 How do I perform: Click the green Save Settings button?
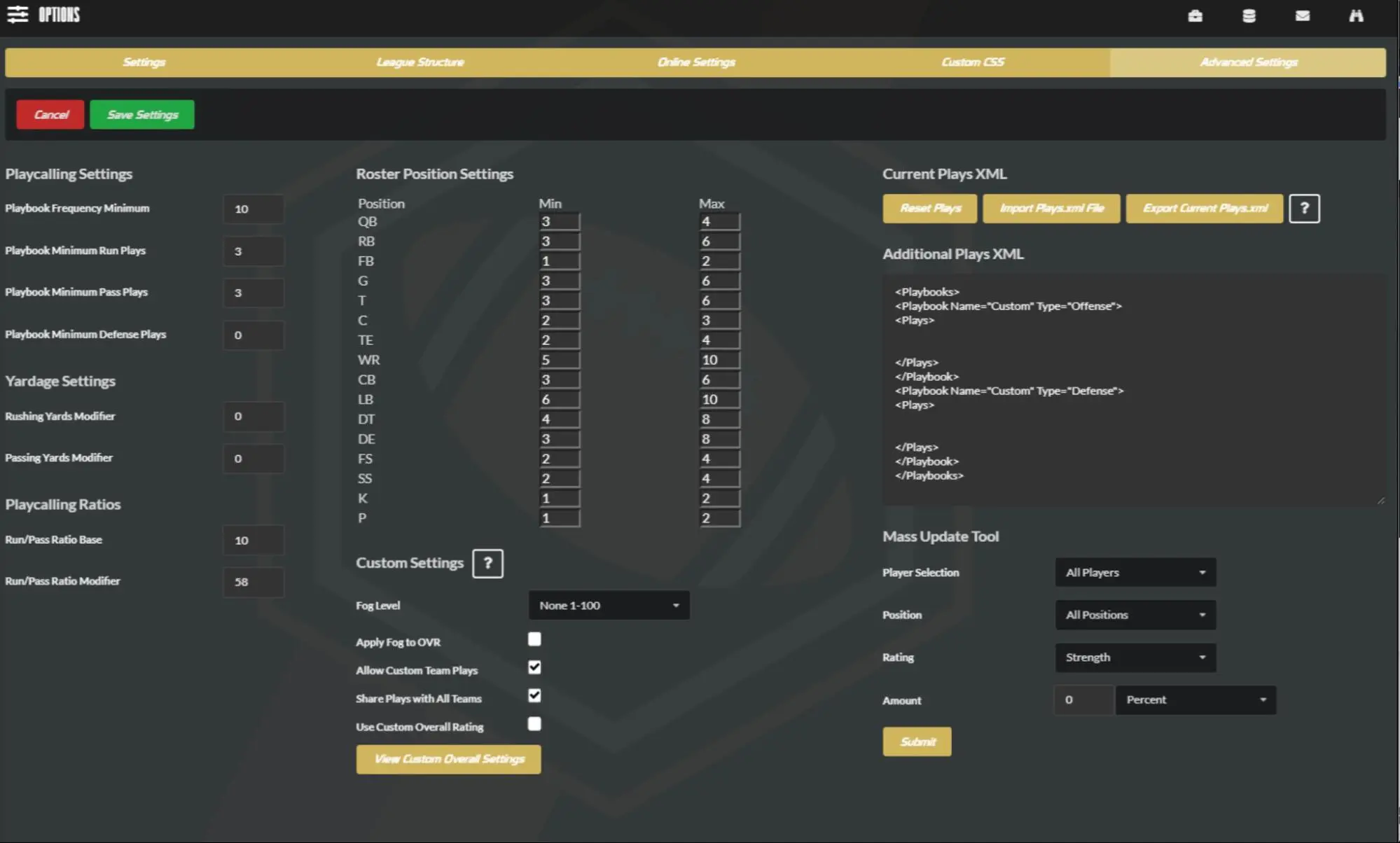pyautogui.click(x=142, y=115)
